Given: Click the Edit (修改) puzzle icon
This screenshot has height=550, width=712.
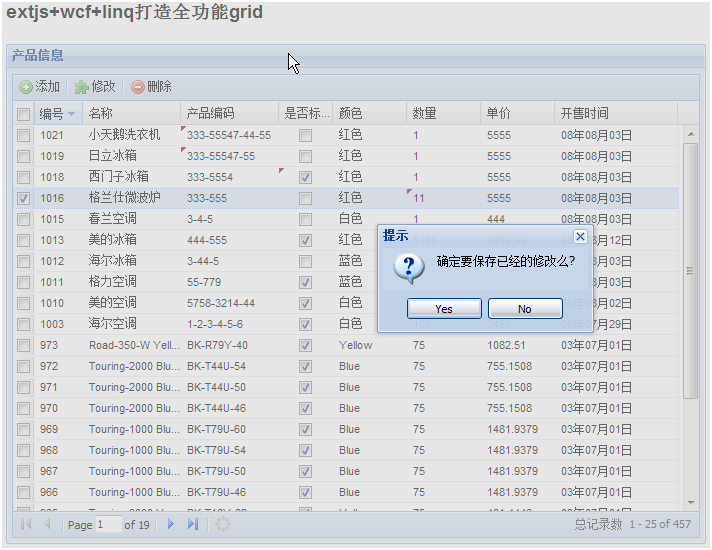Looking at the screenshot, I should click(x=81, y=87).
